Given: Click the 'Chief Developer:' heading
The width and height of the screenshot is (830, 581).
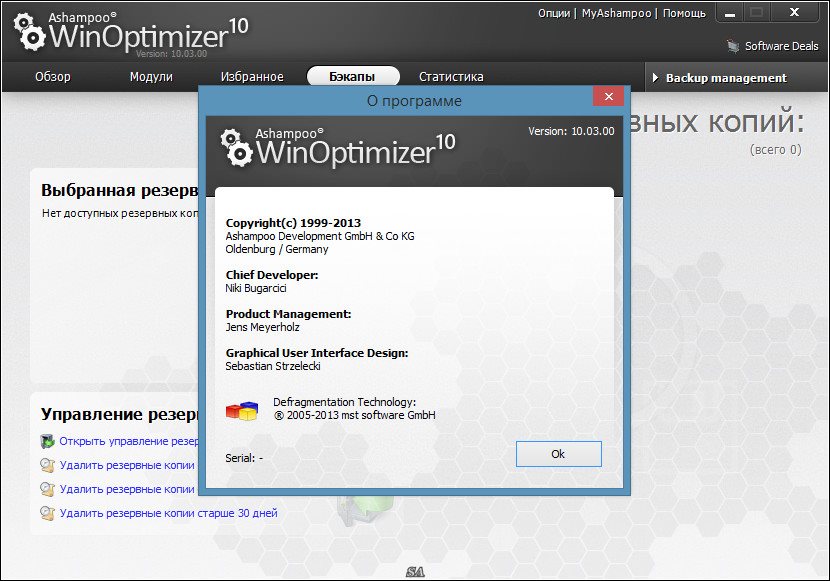Looking at the screenshot, I should pos(272,275).
